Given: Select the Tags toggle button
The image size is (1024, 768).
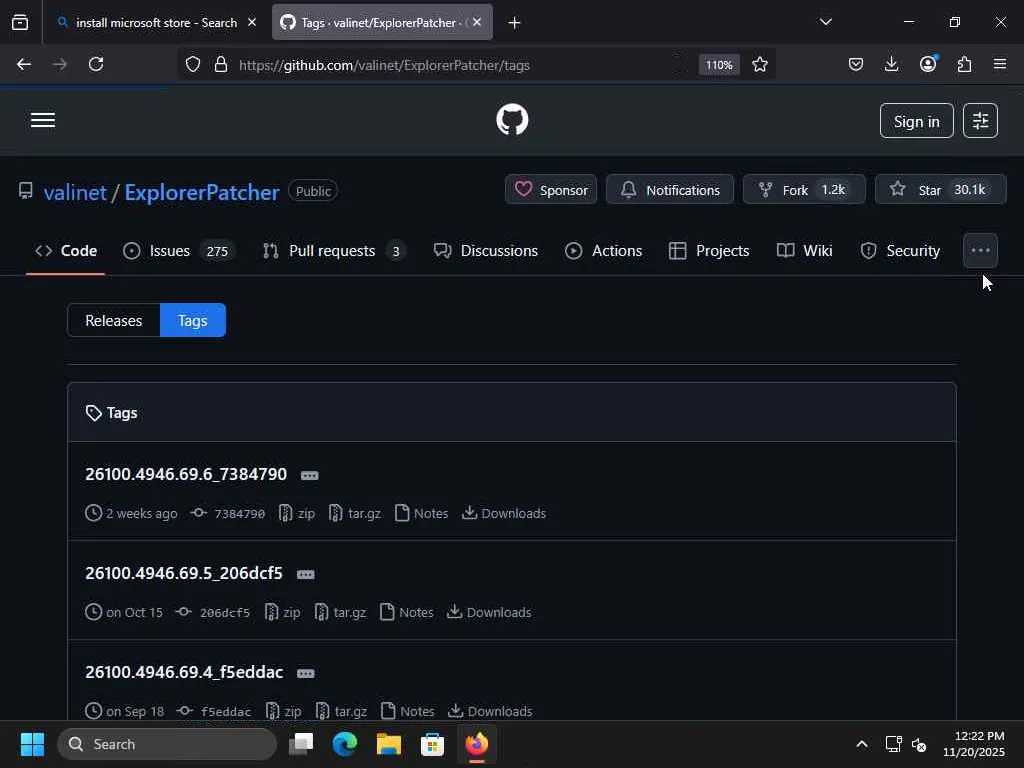Looking at the screenshot, I should point(193,321).
